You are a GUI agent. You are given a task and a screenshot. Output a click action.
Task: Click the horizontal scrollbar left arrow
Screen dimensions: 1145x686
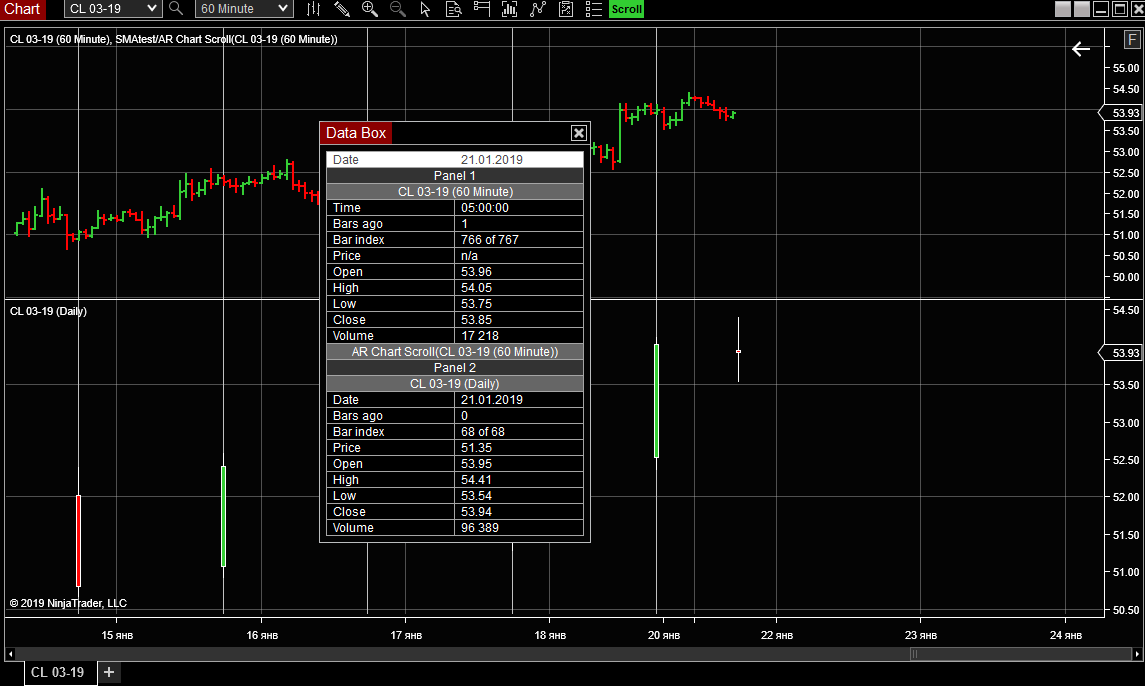(x=10, y=654)
